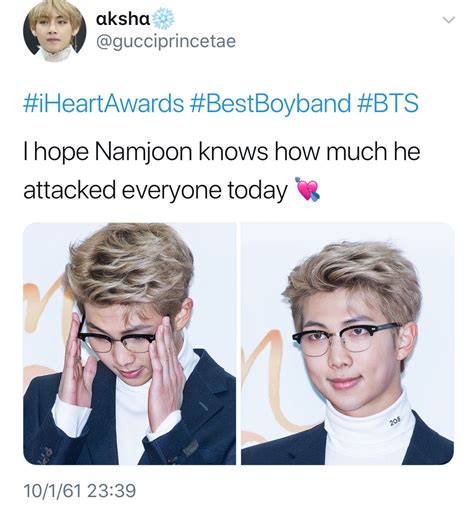Screen dimensions: 474x509
Task: Click the date 10/1/61 below photos
Action: (52, 491)
